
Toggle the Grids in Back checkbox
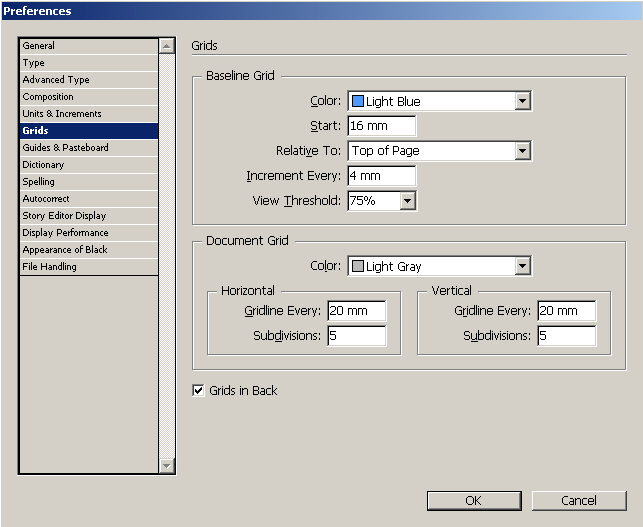click(198, 390)
